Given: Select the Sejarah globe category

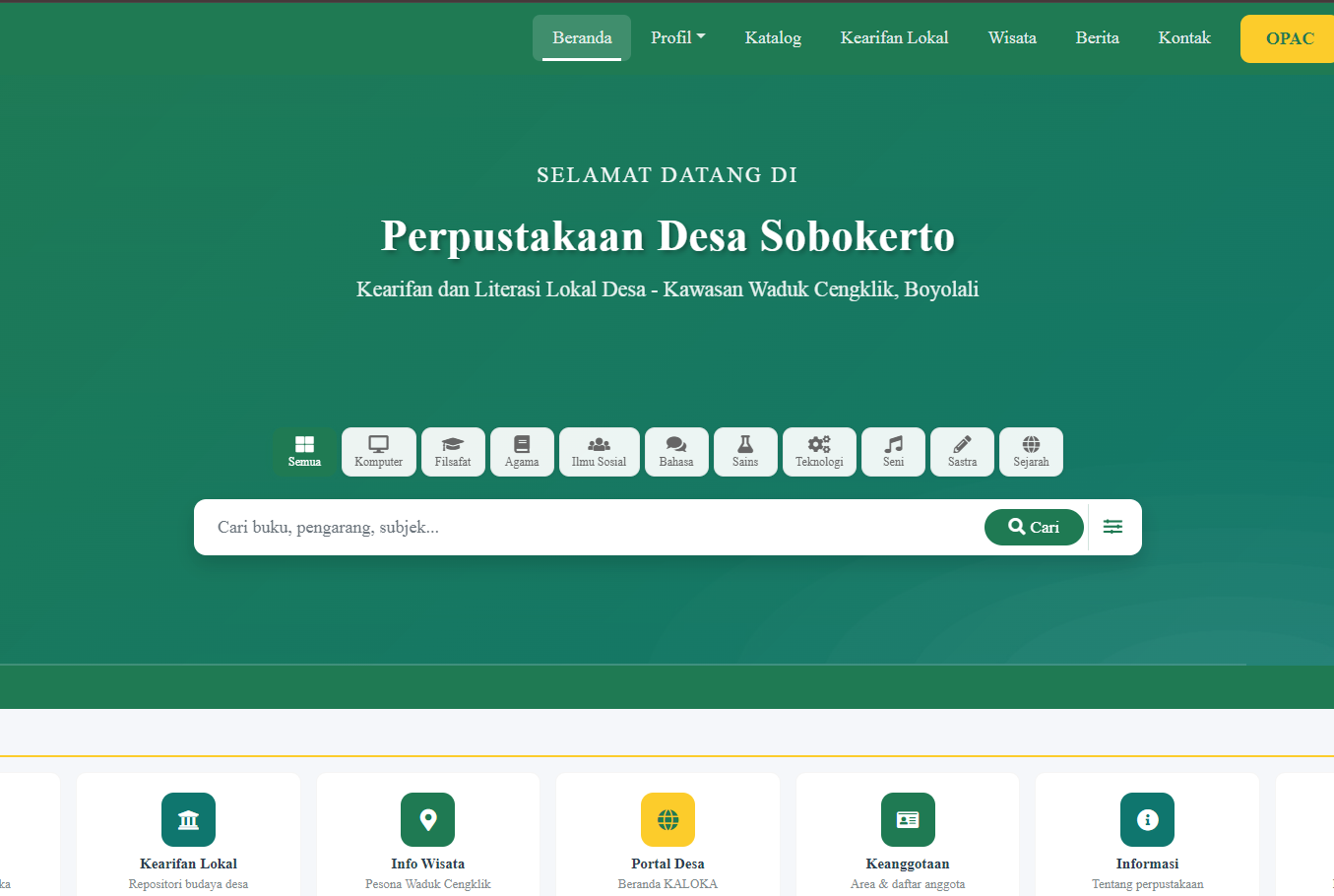Looking at the screenshot, I should 1031,452.
